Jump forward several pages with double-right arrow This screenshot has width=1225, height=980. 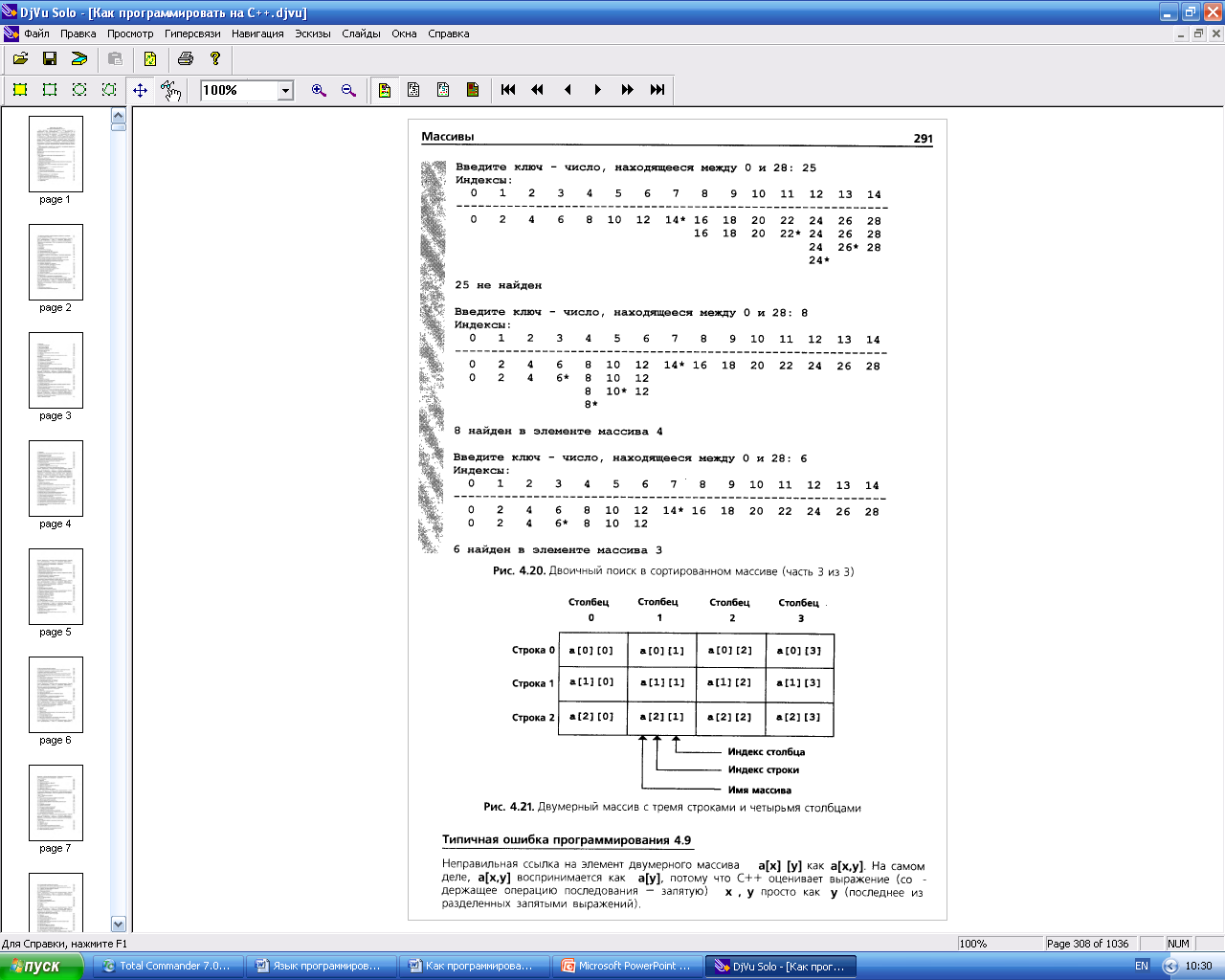(627, 90)
